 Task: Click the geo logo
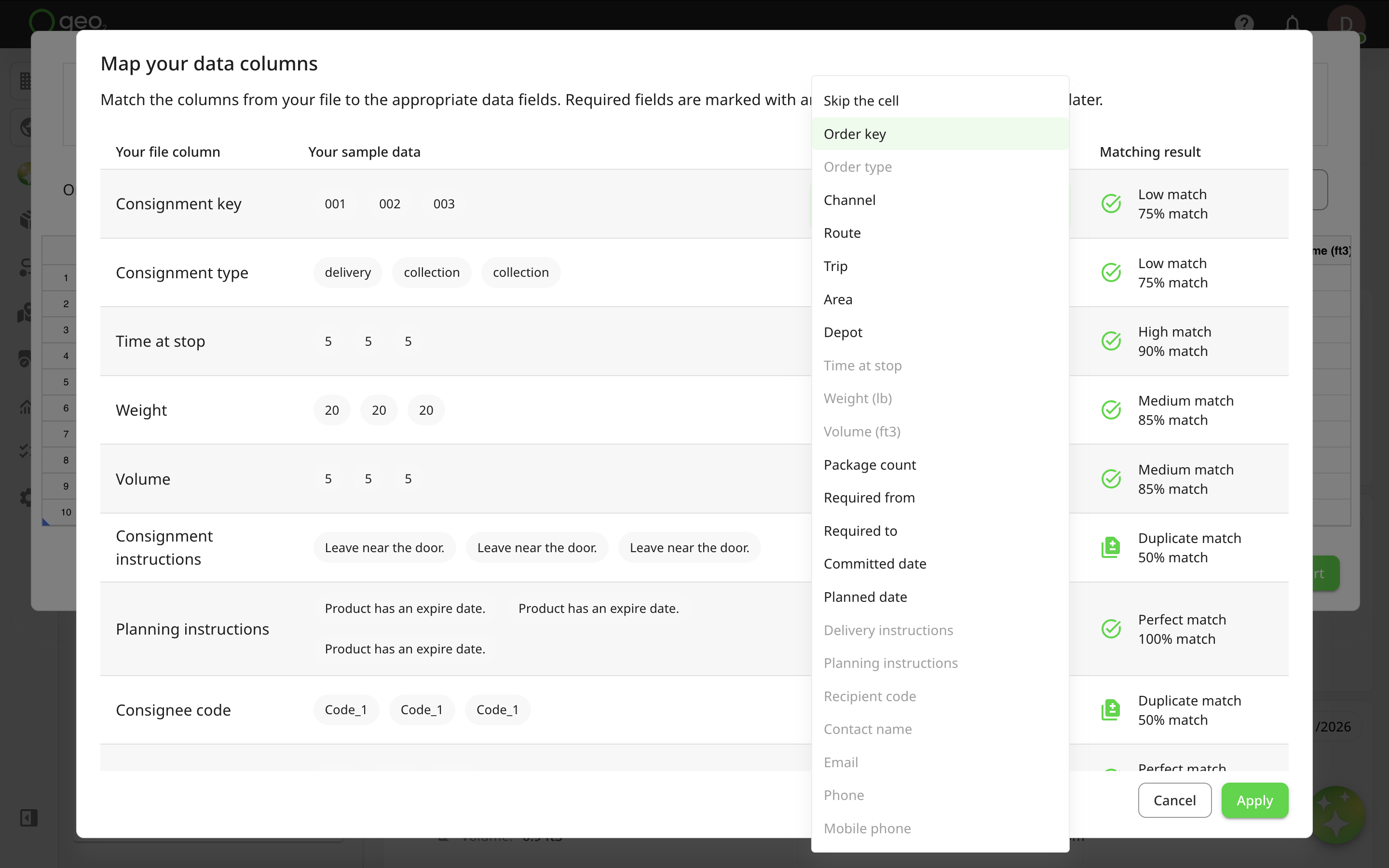[x=67, y=21]
